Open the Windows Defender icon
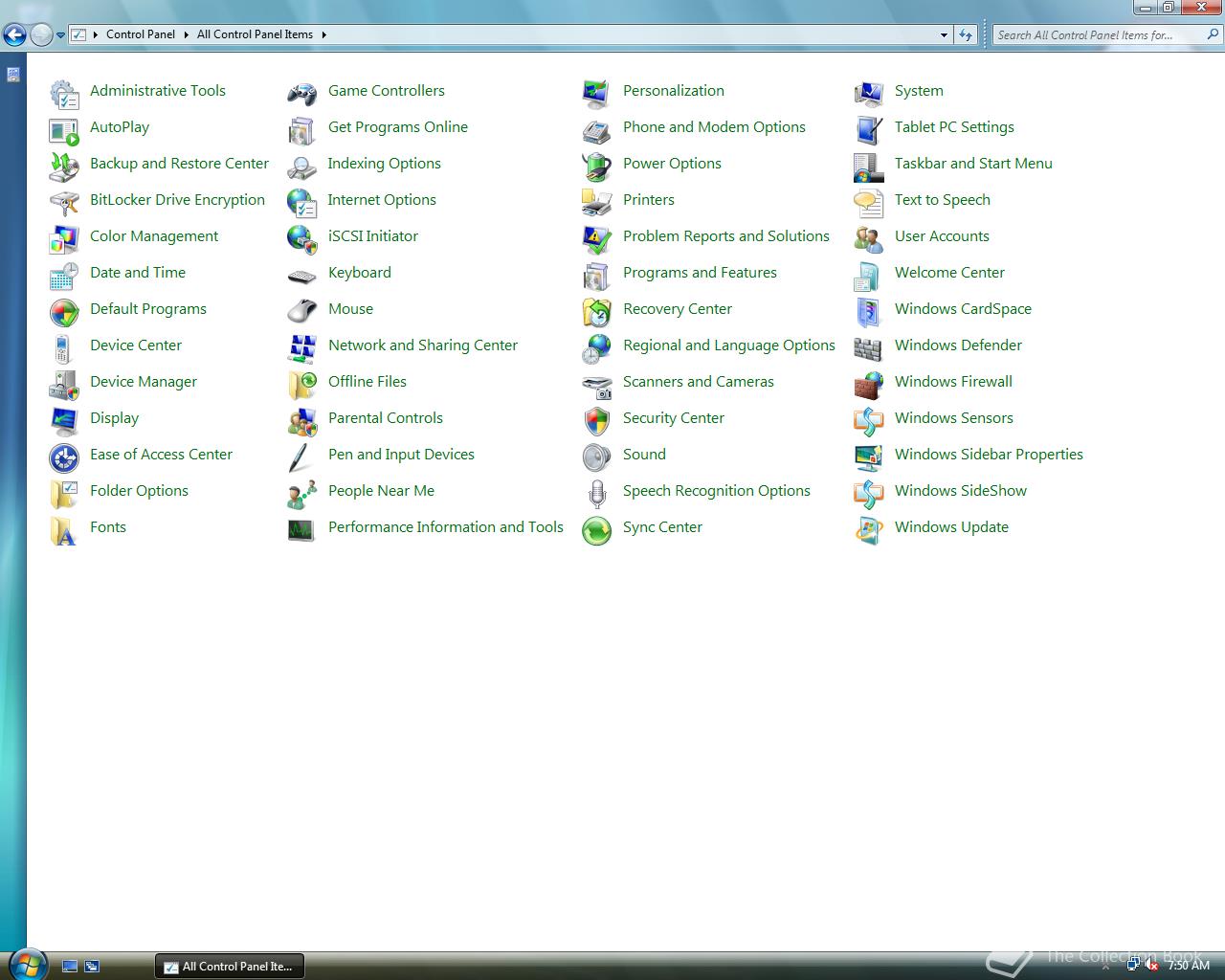Image resolution: width=1225 pixels, height=980 pixels. click(x=869, y=348)
